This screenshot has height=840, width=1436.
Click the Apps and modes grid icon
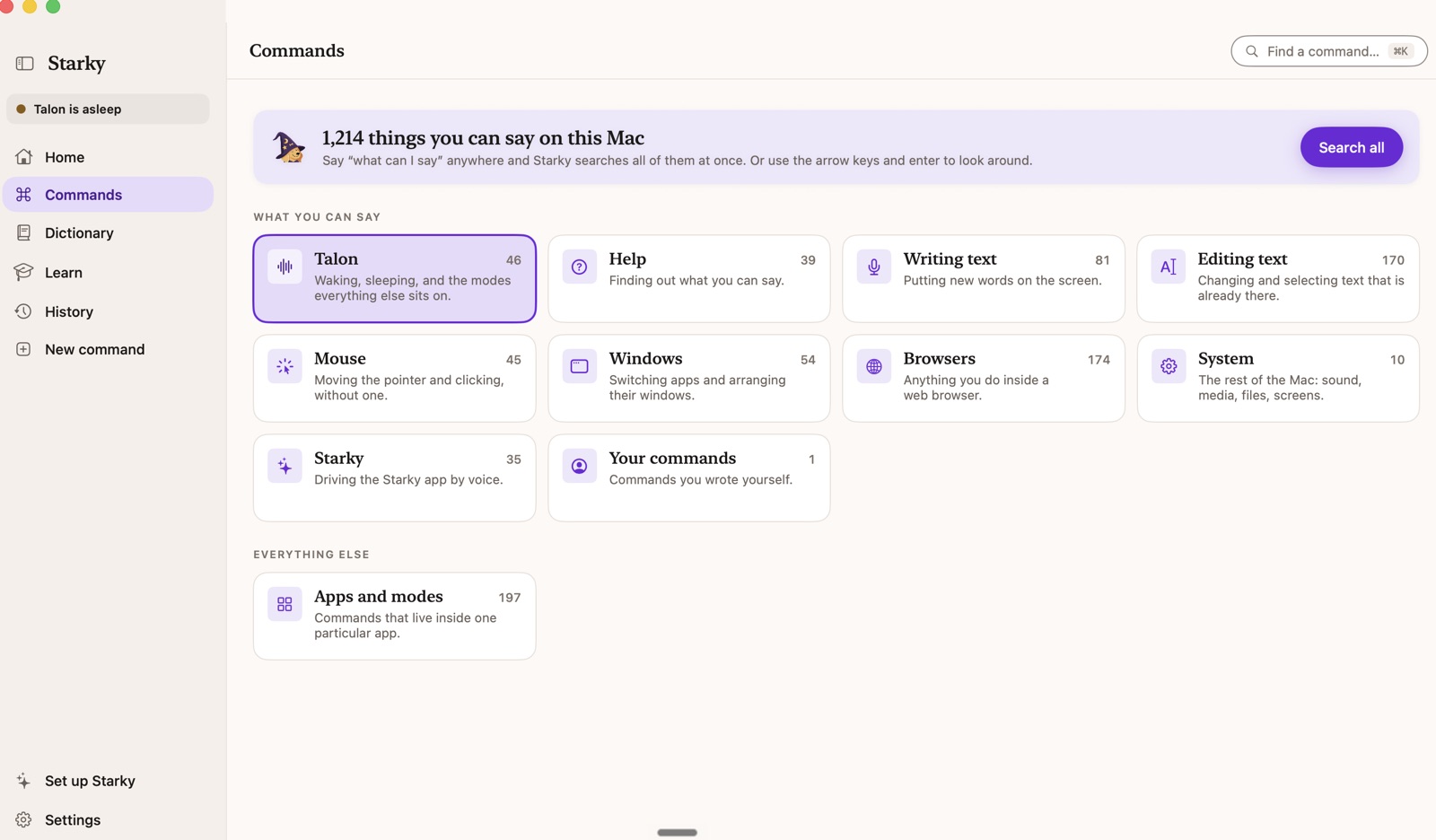(x=285, y=604)
